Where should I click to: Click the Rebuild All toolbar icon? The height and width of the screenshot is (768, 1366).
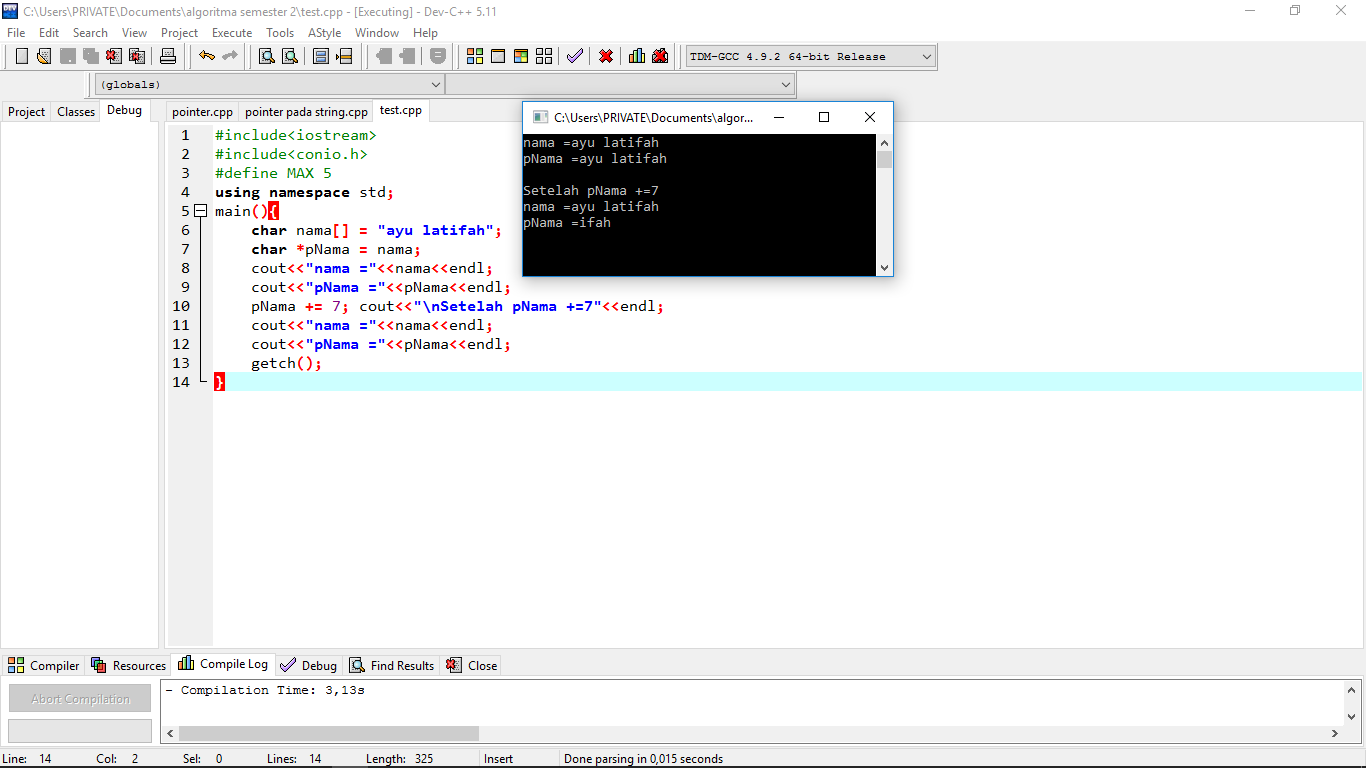pyautogui.click(x=544, y=56)
